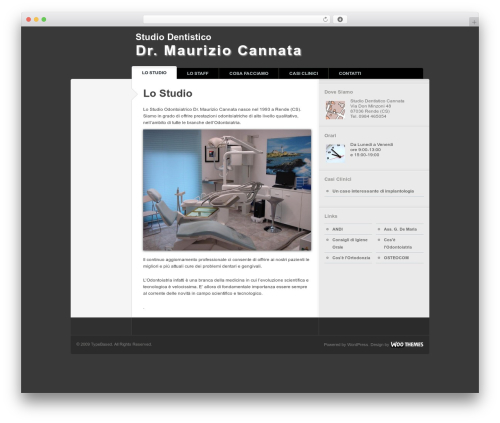Viewport: 500px width, 423px height.
Task: Click the yellow minimize window button
Action: (36, 20)
